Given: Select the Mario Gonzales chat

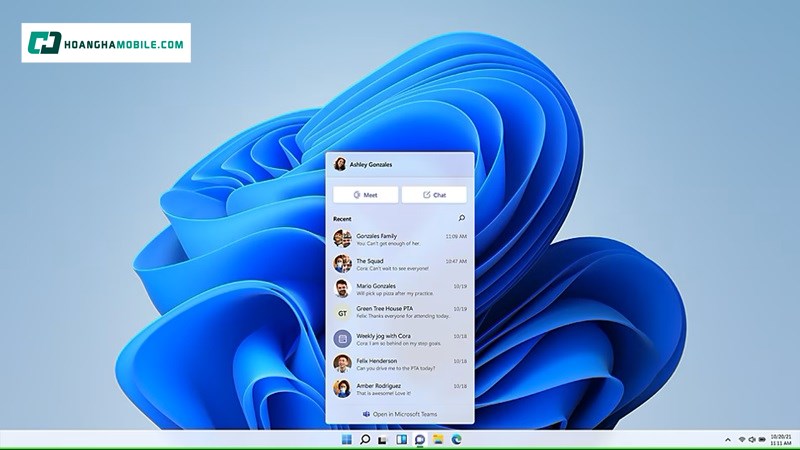Looking at the screenshot, I should pyautogui.click(x=400, y=289).
